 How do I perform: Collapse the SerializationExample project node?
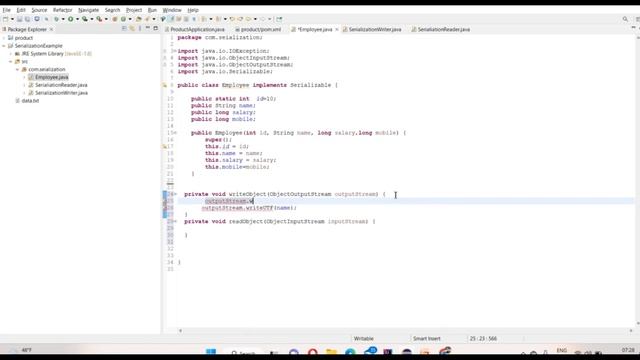tap(4, 46)
